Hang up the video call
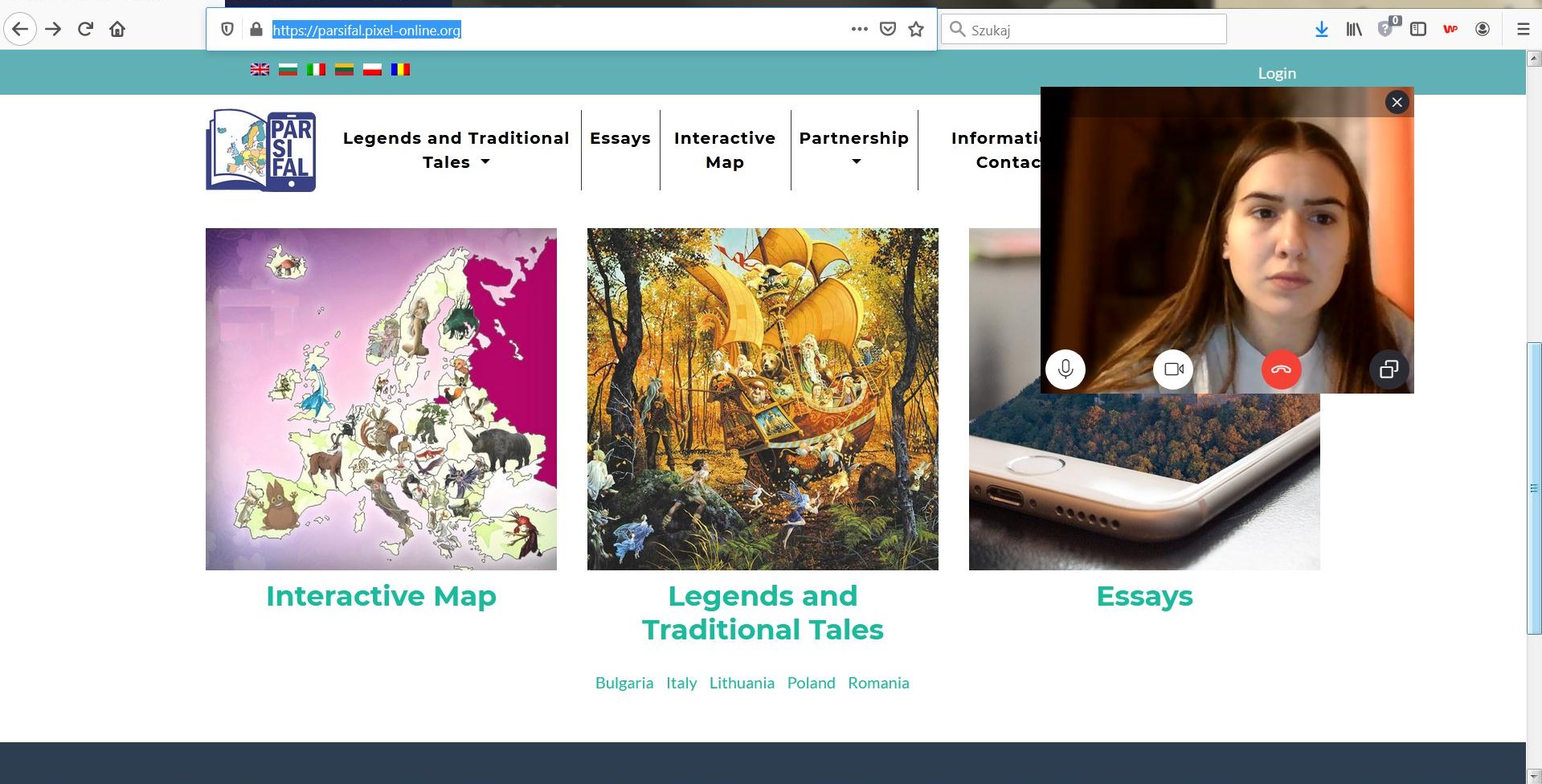This screenshot has width=1542, height=784. pyautogui.click(x=1281, y=370)
